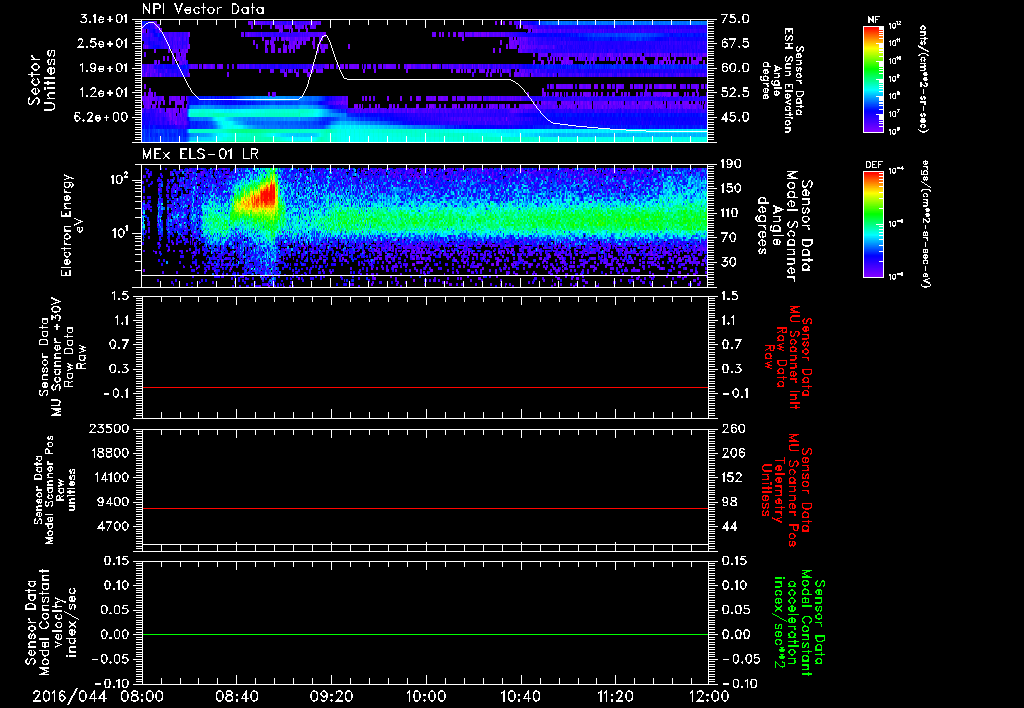
Task: Click the 12:00 end time label
Action: coord(709,696)
